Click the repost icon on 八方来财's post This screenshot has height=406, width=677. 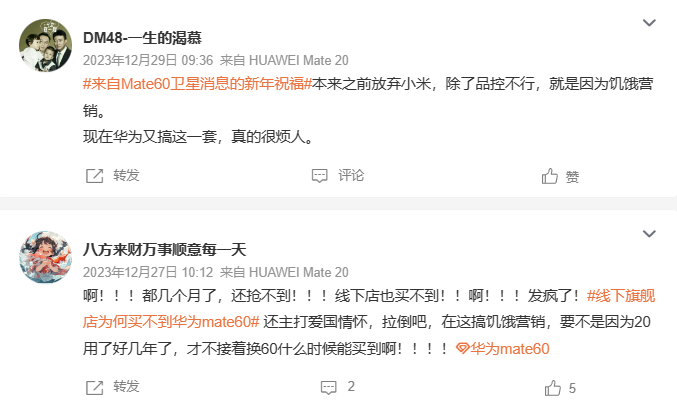point(95,387)
